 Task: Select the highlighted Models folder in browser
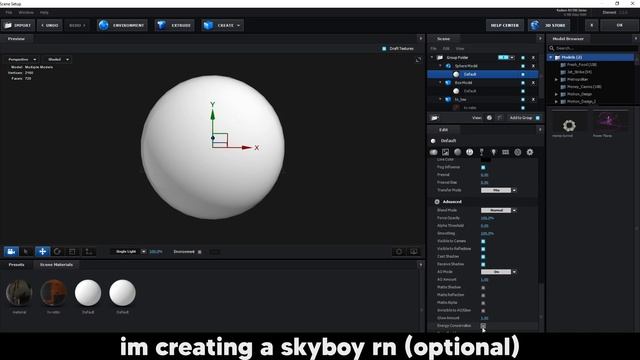click(x=591, y=58)
